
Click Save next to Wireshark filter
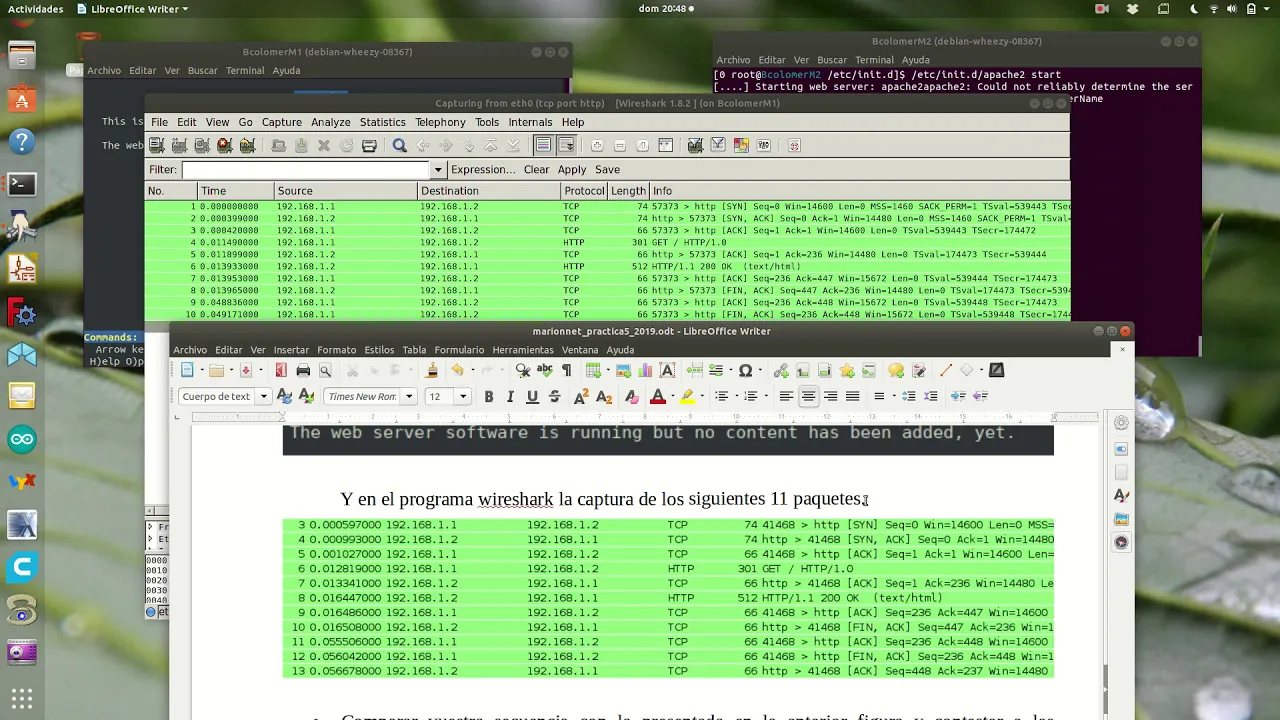point(607,169)
